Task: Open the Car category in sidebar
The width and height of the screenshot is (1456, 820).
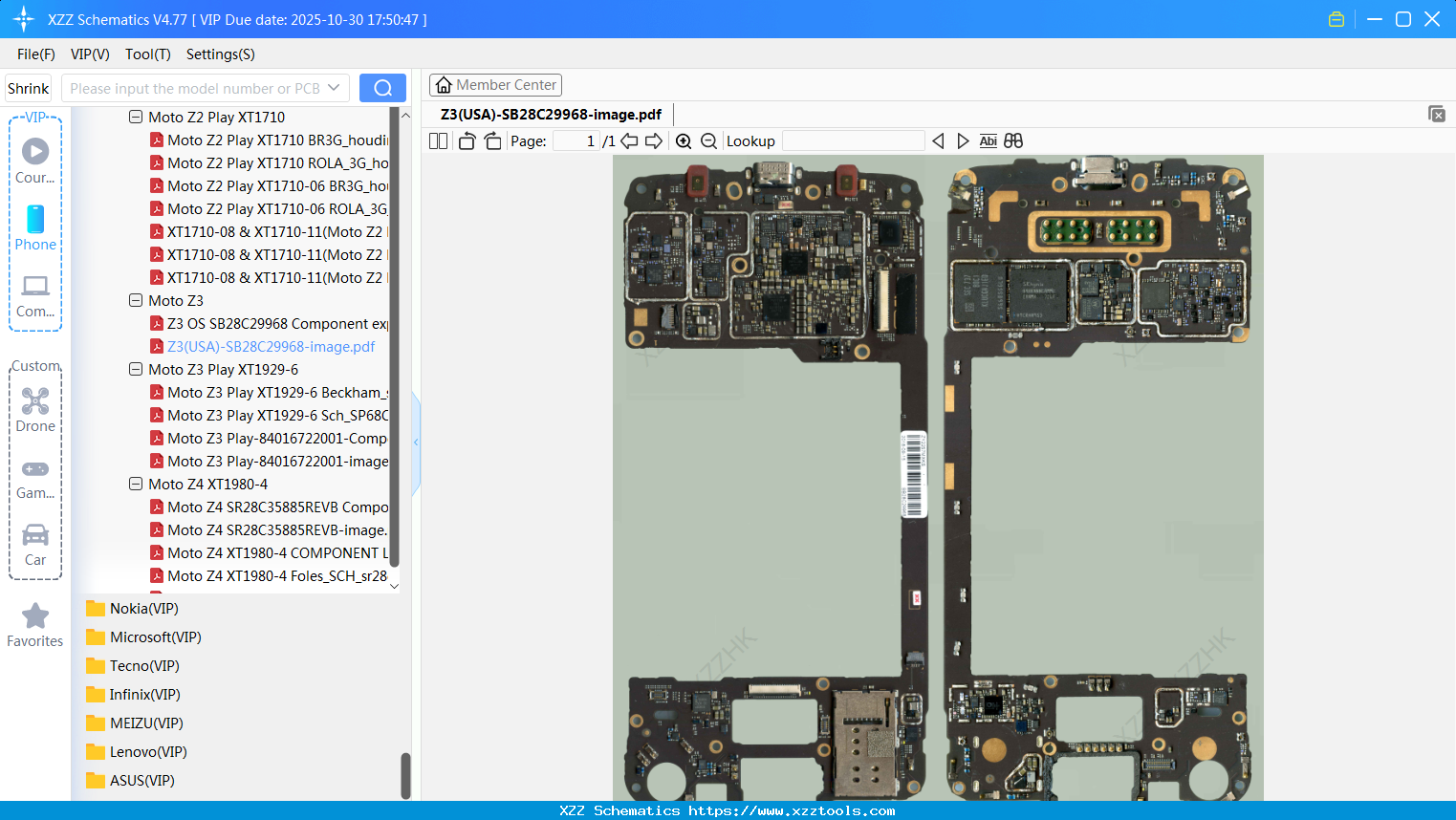Action: [35, 544]
